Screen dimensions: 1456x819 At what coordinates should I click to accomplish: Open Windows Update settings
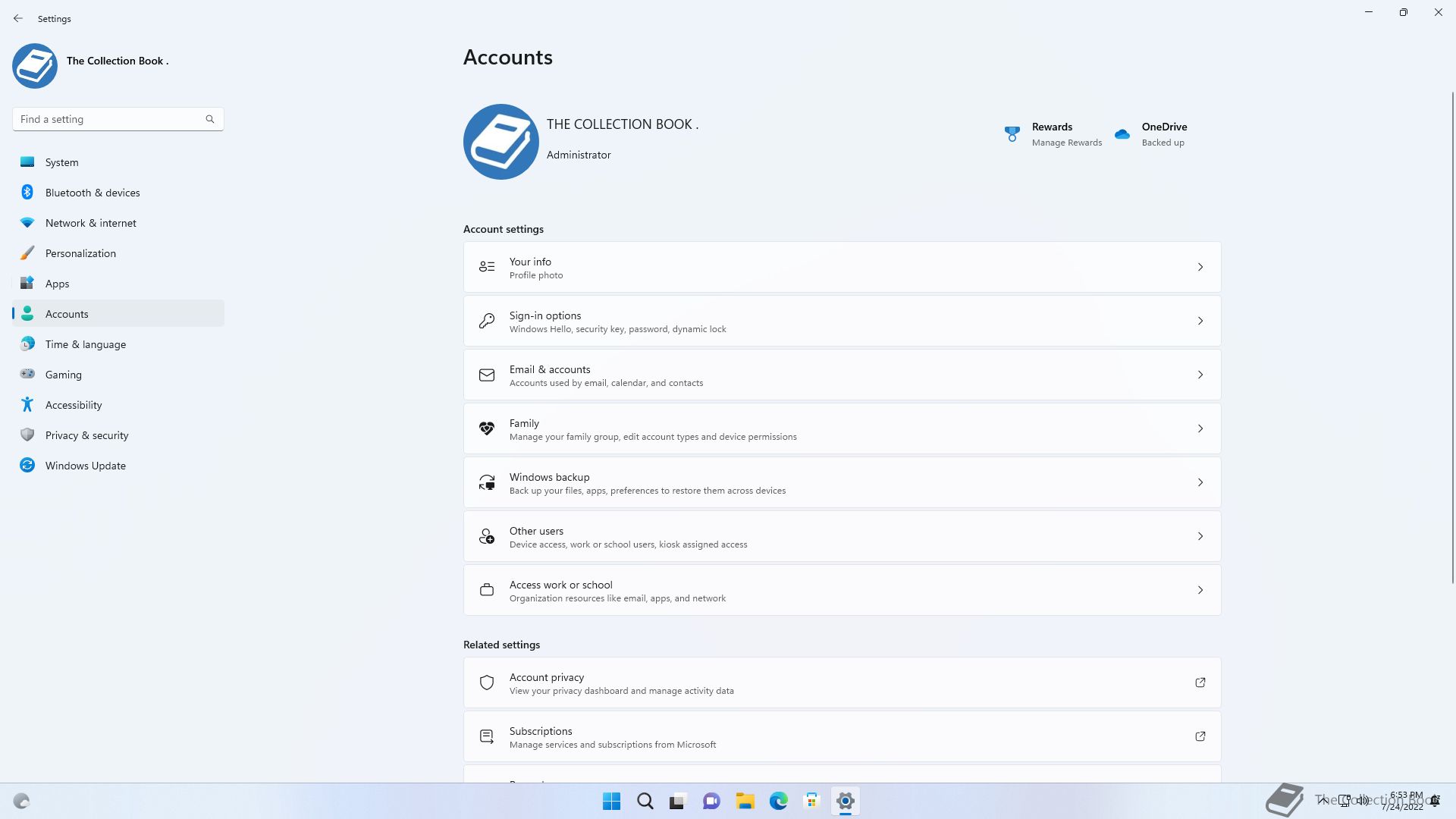pyautogui.click(x=118, y=466)
